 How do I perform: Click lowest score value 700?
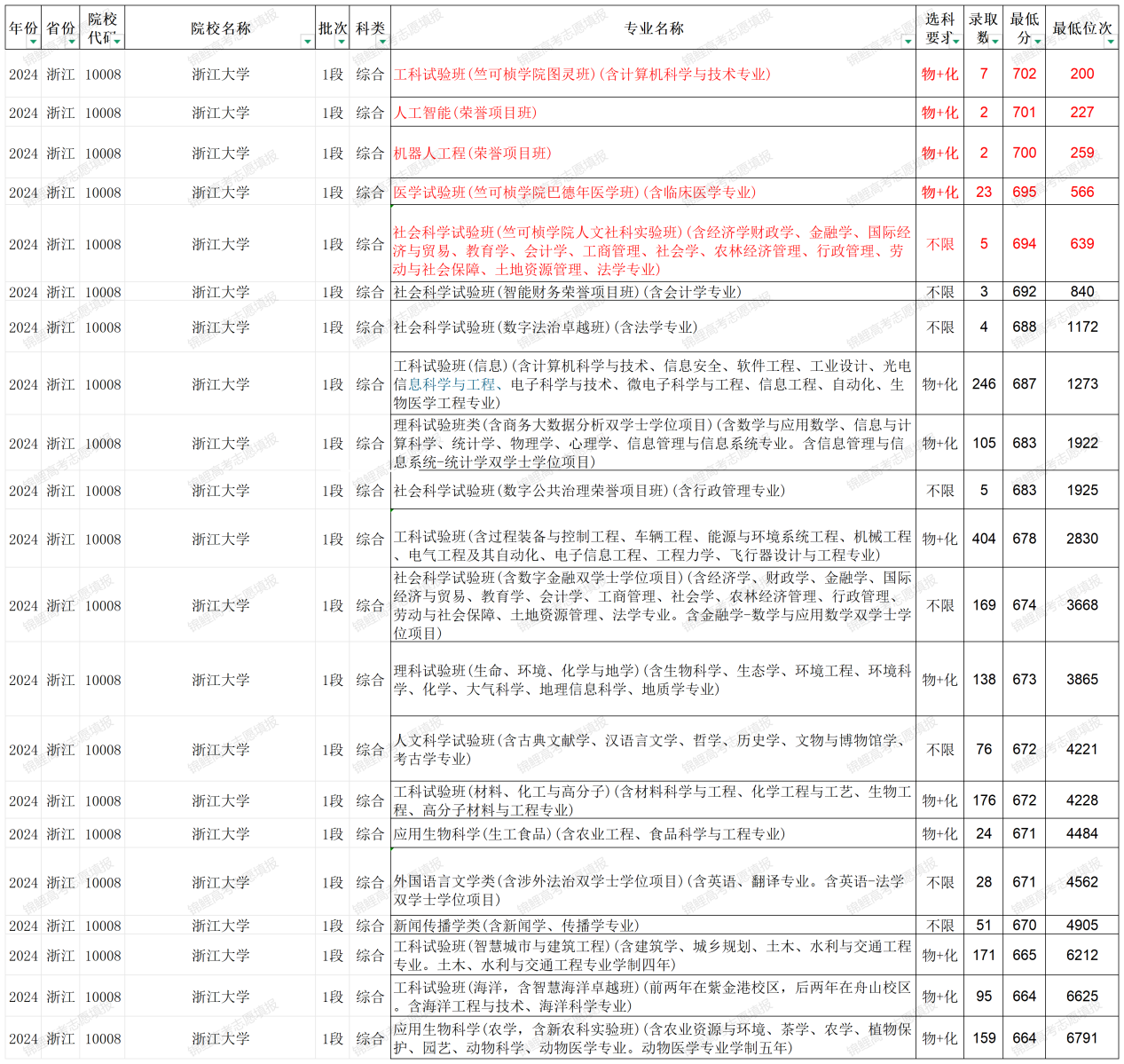click(1024, 153)
